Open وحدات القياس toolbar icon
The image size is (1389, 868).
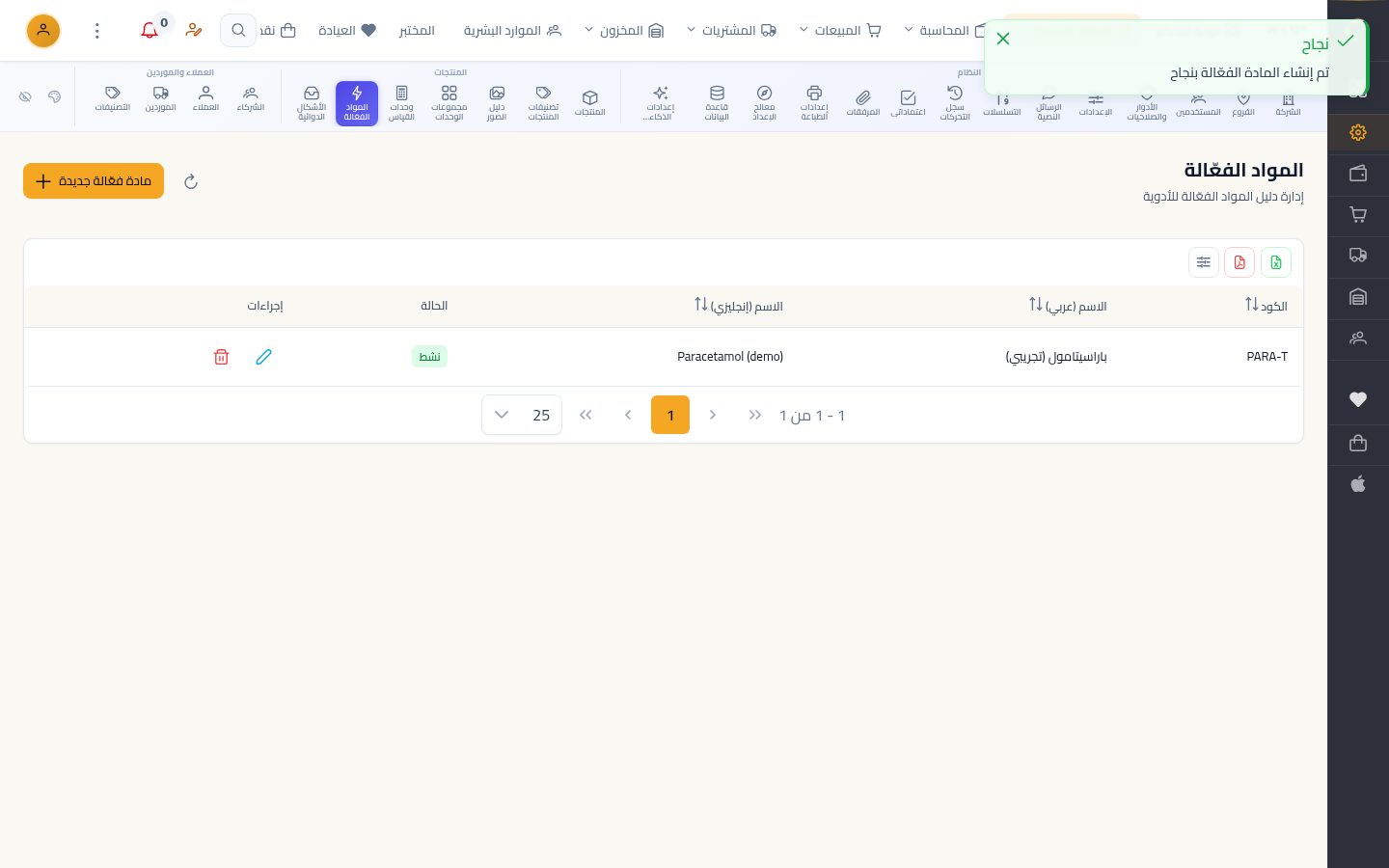tap(401, 103)
